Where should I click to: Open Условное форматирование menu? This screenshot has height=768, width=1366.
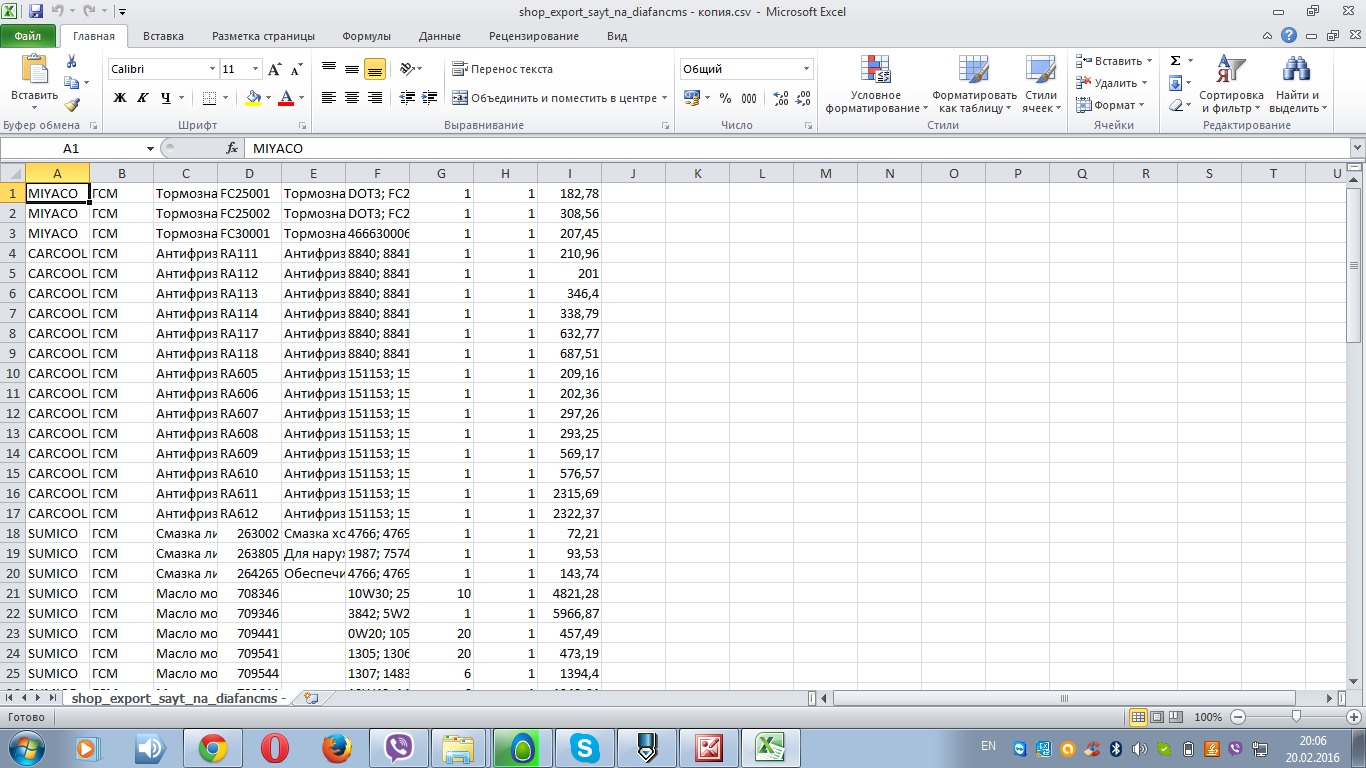pos(876,85)
